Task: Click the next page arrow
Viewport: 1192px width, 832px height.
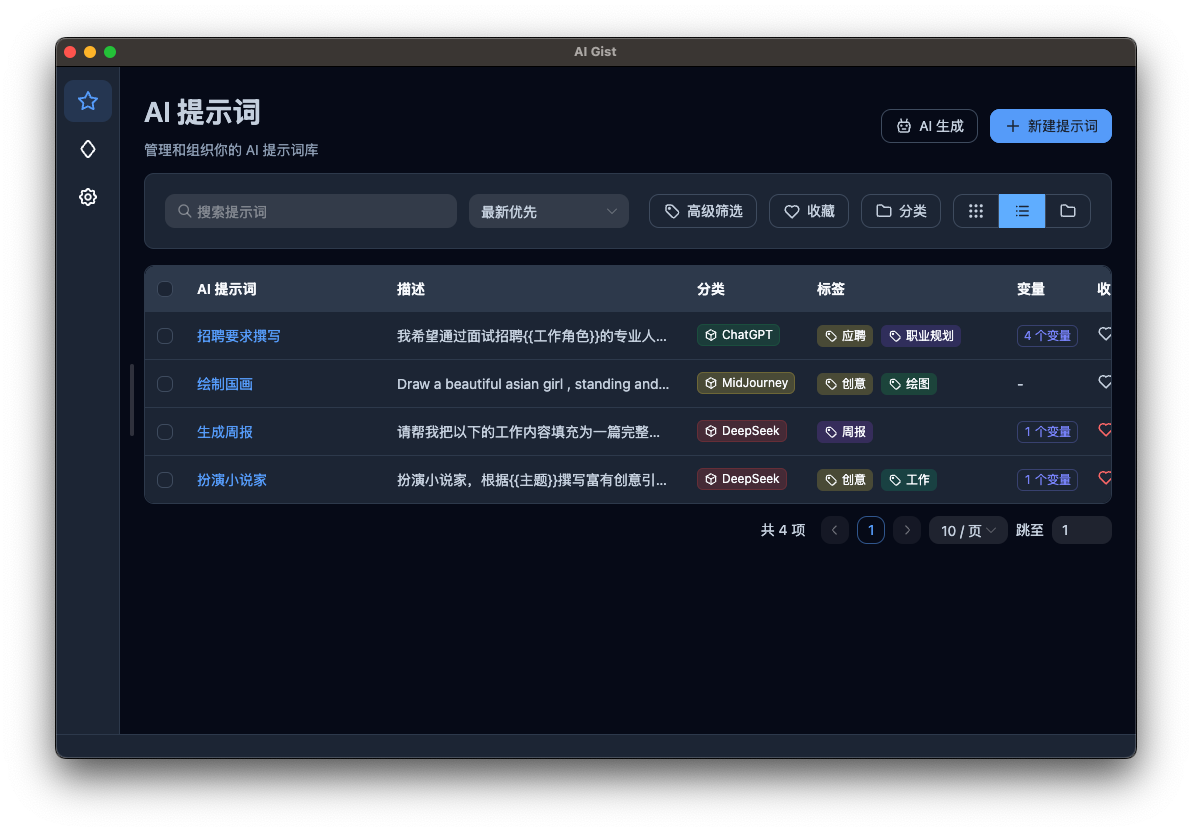Action: 906,530
